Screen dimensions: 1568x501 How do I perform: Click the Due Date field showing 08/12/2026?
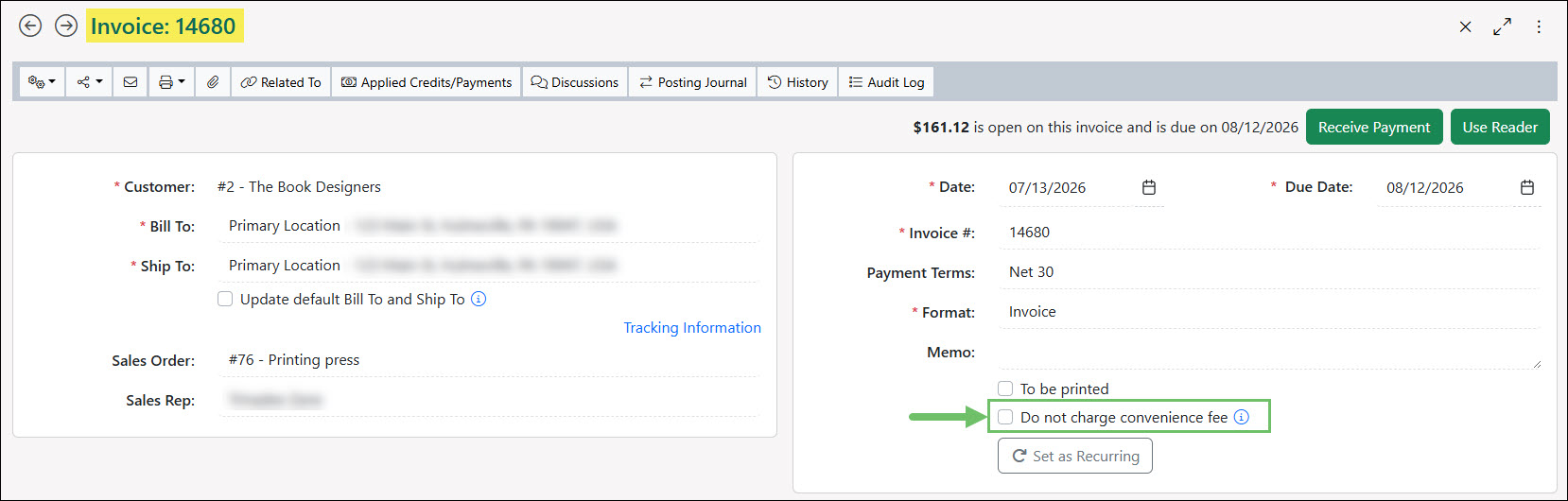(1447, 187)
